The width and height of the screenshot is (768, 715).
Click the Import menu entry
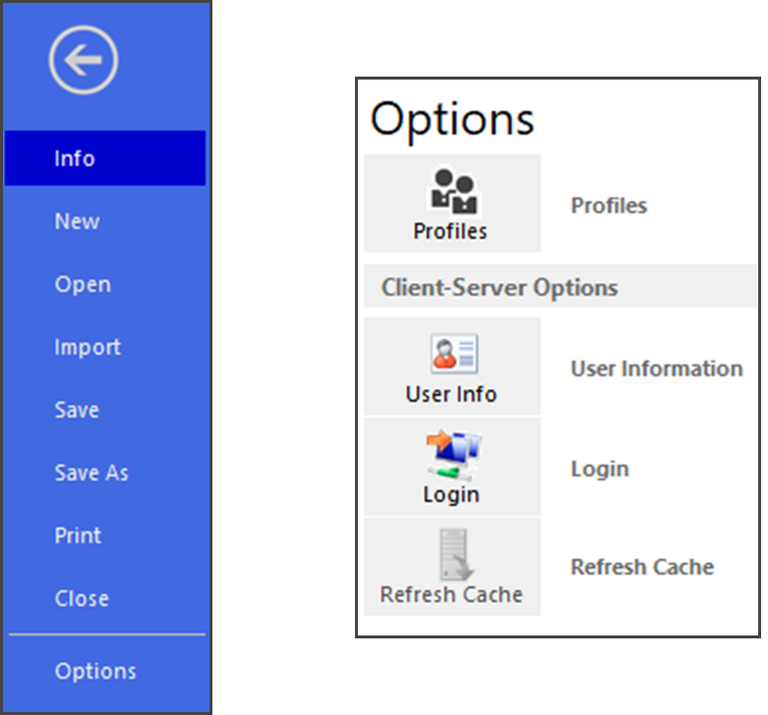(x=87, y=347)
